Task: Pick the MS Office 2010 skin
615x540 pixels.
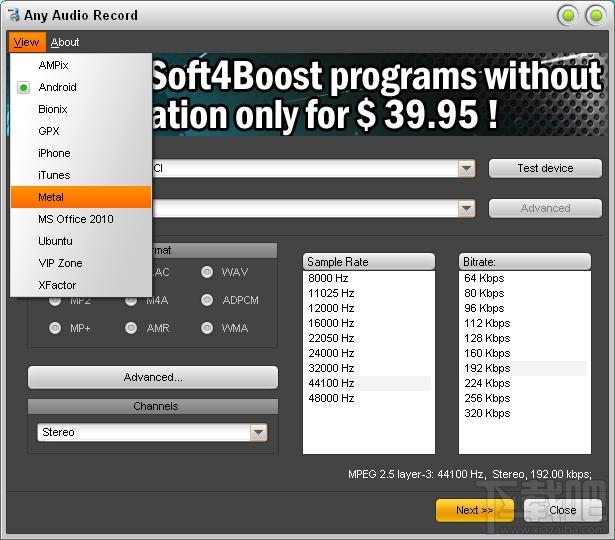Action: click(x=76, y=219)
